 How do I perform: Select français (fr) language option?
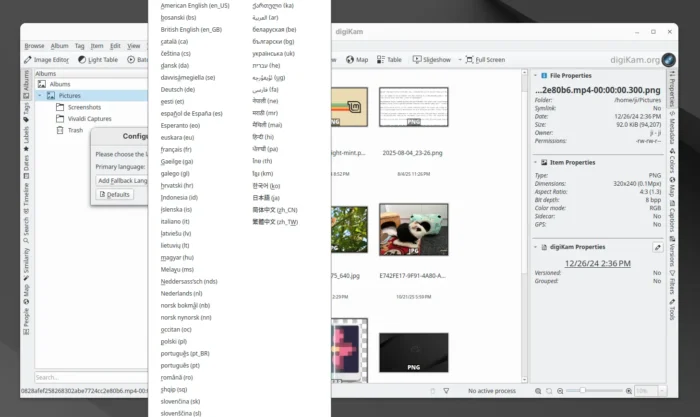(x=177, y=149)
